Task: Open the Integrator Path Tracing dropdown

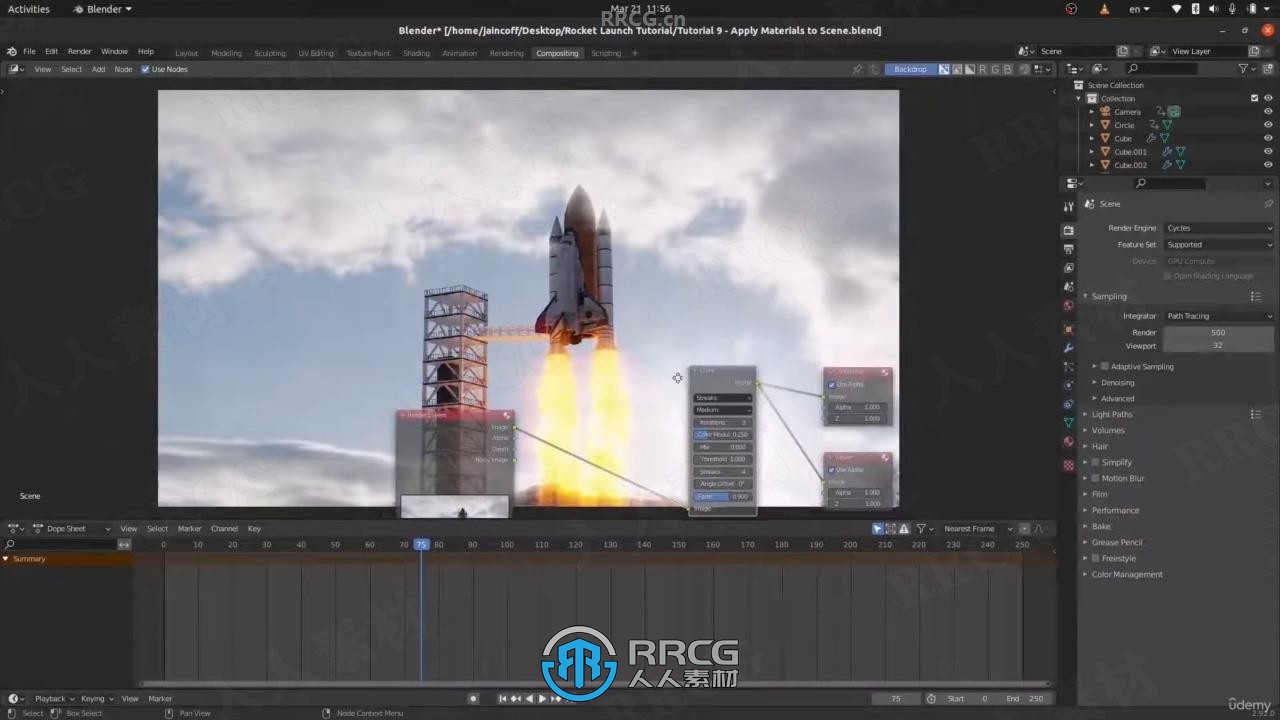Action: click(x=1219, y=316)
